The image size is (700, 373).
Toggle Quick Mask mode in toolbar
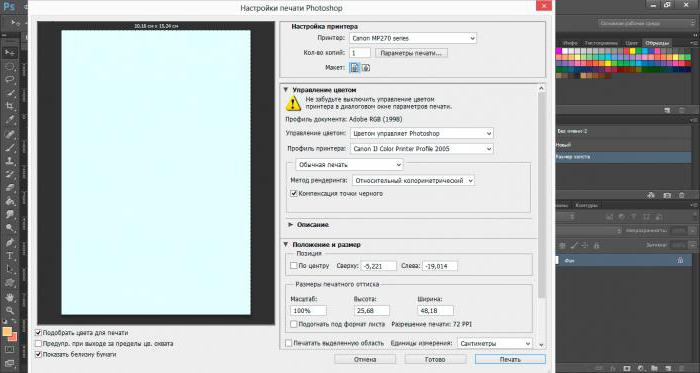[10, 349]
